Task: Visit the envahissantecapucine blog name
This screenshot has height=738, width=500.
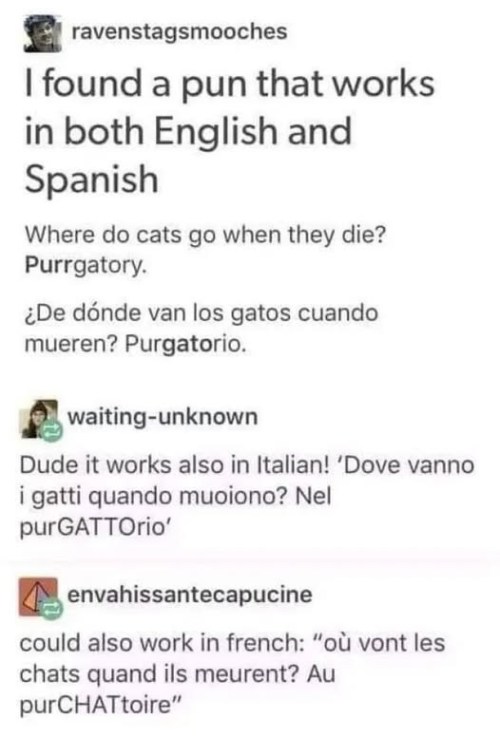Action: coord(190,594)
